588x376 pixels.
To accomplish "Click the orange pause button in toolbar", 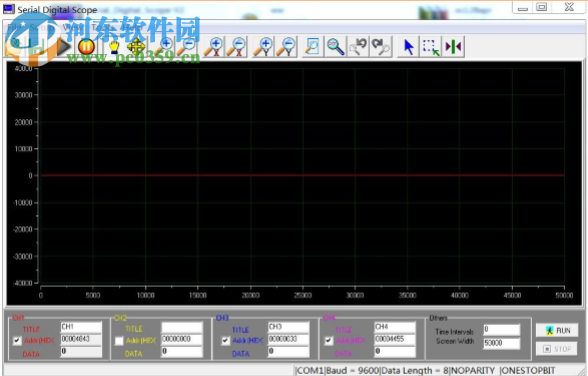I will pyautogui.click(x=86, y=46).
